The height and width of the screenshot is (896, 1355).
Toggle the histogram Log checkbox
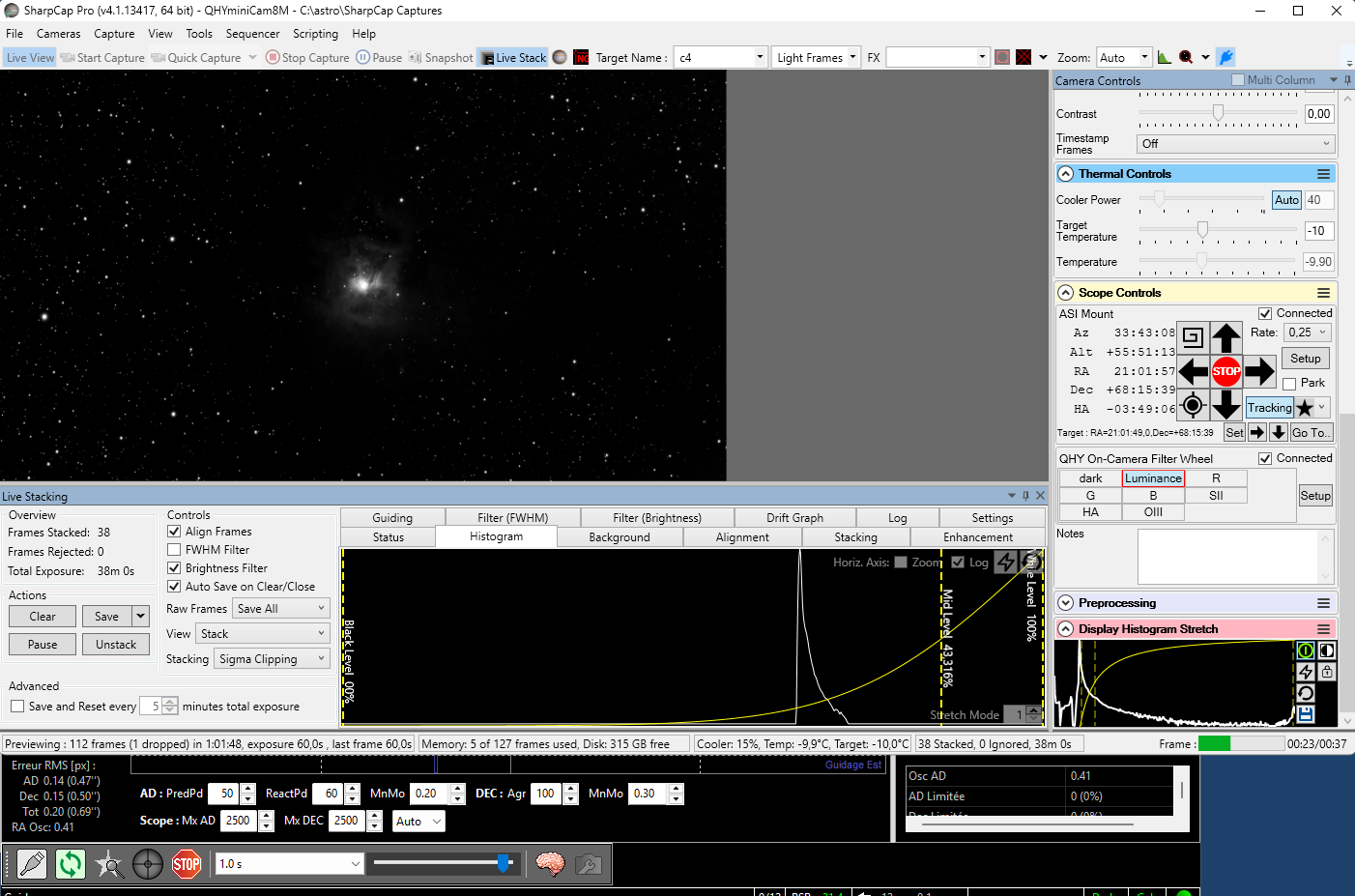[x=958, y=563]
